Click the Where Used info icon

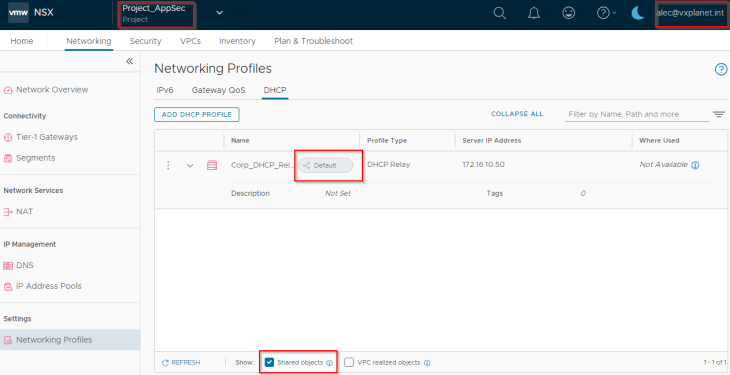[x=695, y=165]
